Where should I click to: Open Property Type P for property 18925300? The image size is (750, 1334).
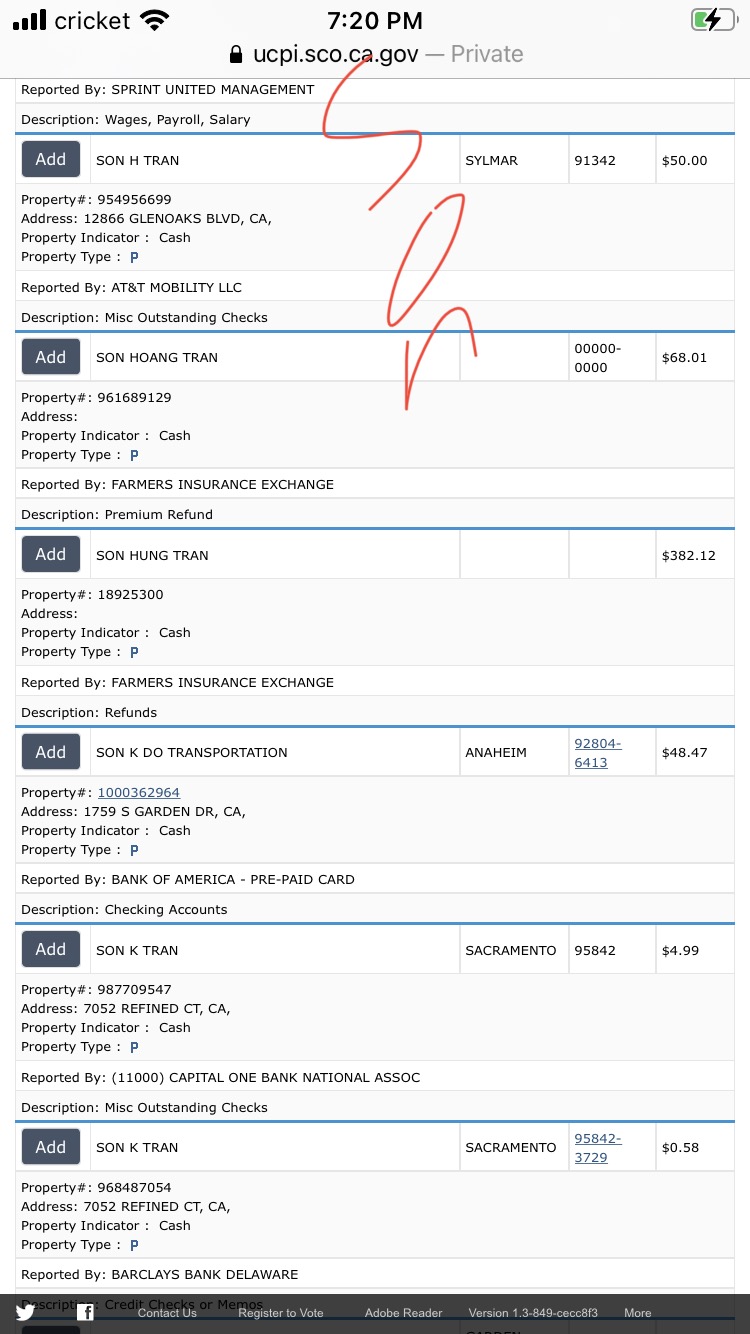point(134,652)
